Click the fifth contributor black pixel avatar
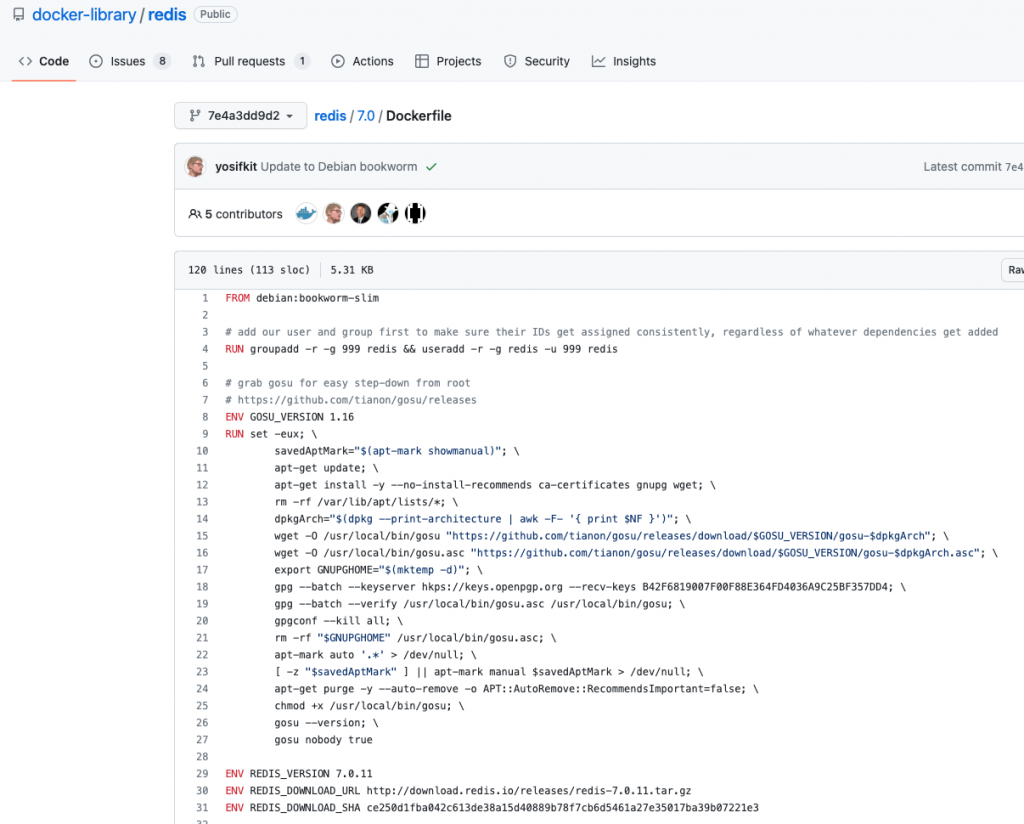Viewport: 1024px width, 824px height. tap(415, 213)
